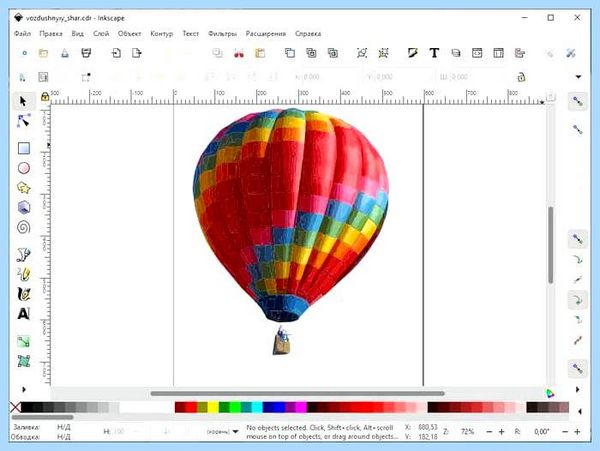Image resolution: width=600 pixels, height=451 pixels.
Task: Open the Расширения menu
Action: tap(266, 34)
